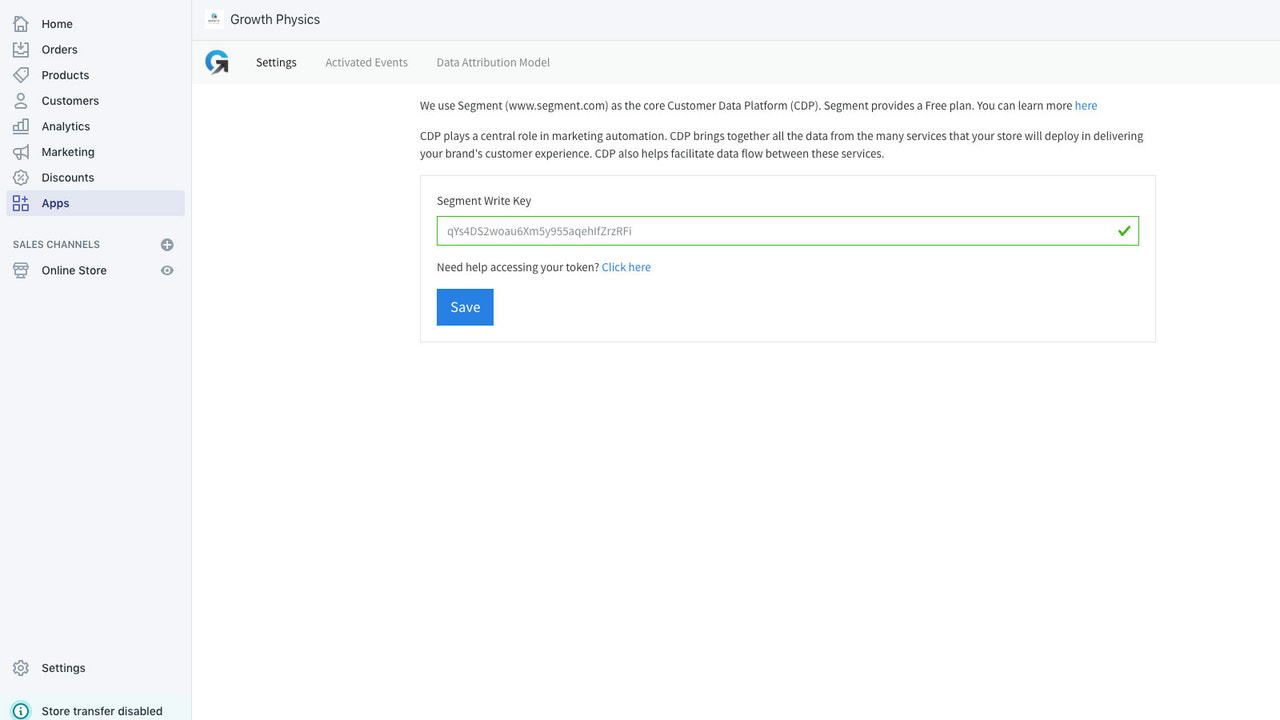Expand Sales Channels with the plus button
The image size is (1280, 720).
[167, 244]
